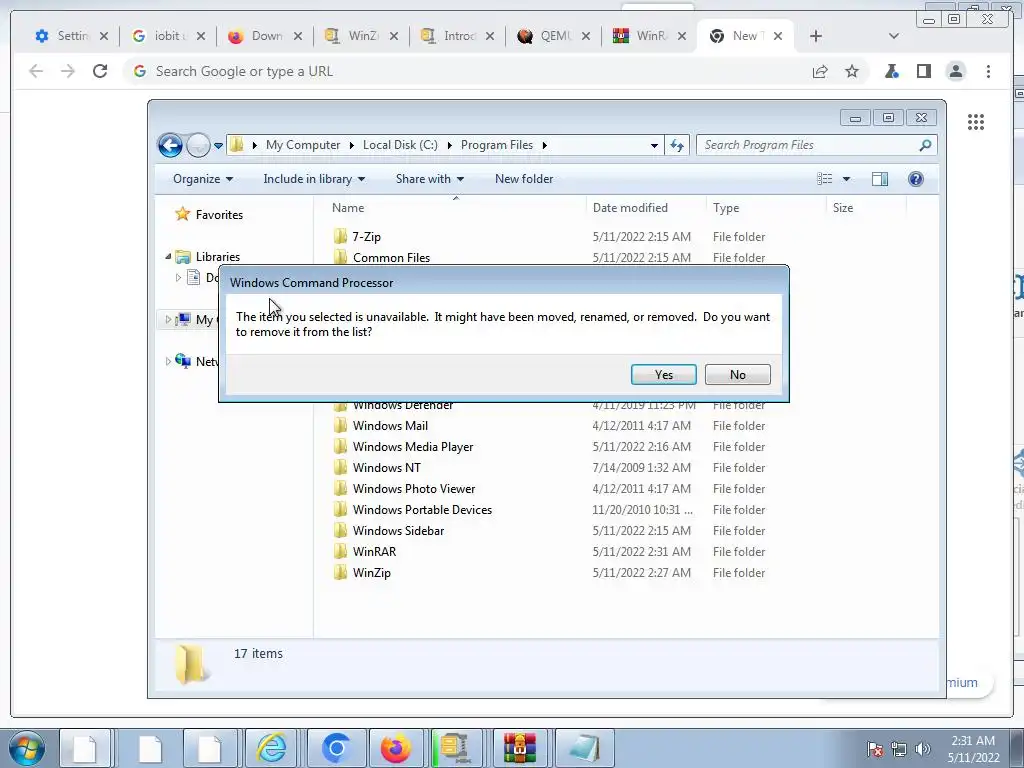Screen dimensions: 1024x768
Task: Open Internet Explorer from the taskbar
Action: point(270,748)
